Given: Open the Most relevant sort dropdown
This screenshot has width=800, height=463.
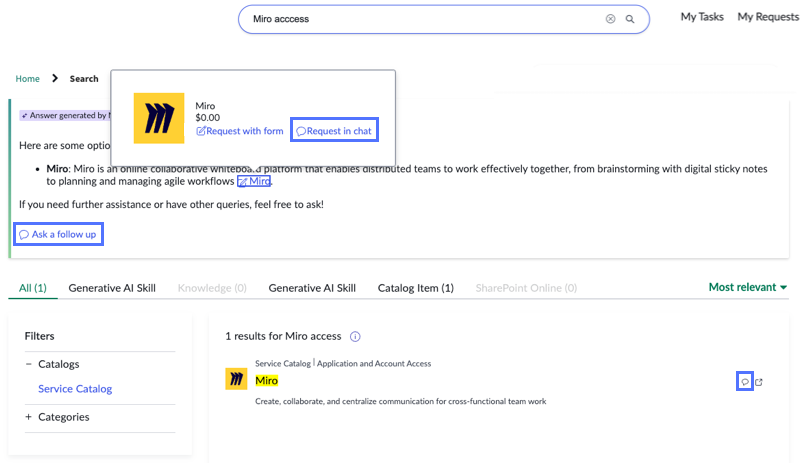Looking at the screenshot, I should click(747, 287).
